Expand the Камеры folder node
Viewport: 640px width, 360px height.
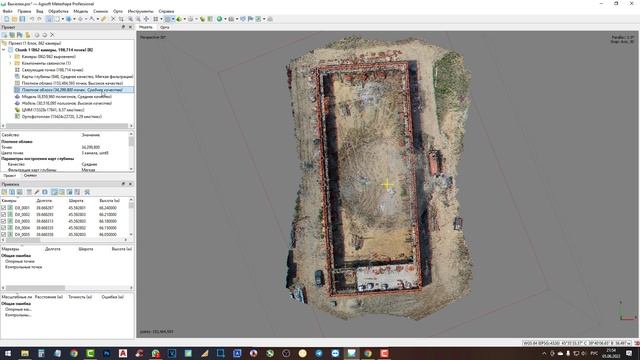(11, 57)
